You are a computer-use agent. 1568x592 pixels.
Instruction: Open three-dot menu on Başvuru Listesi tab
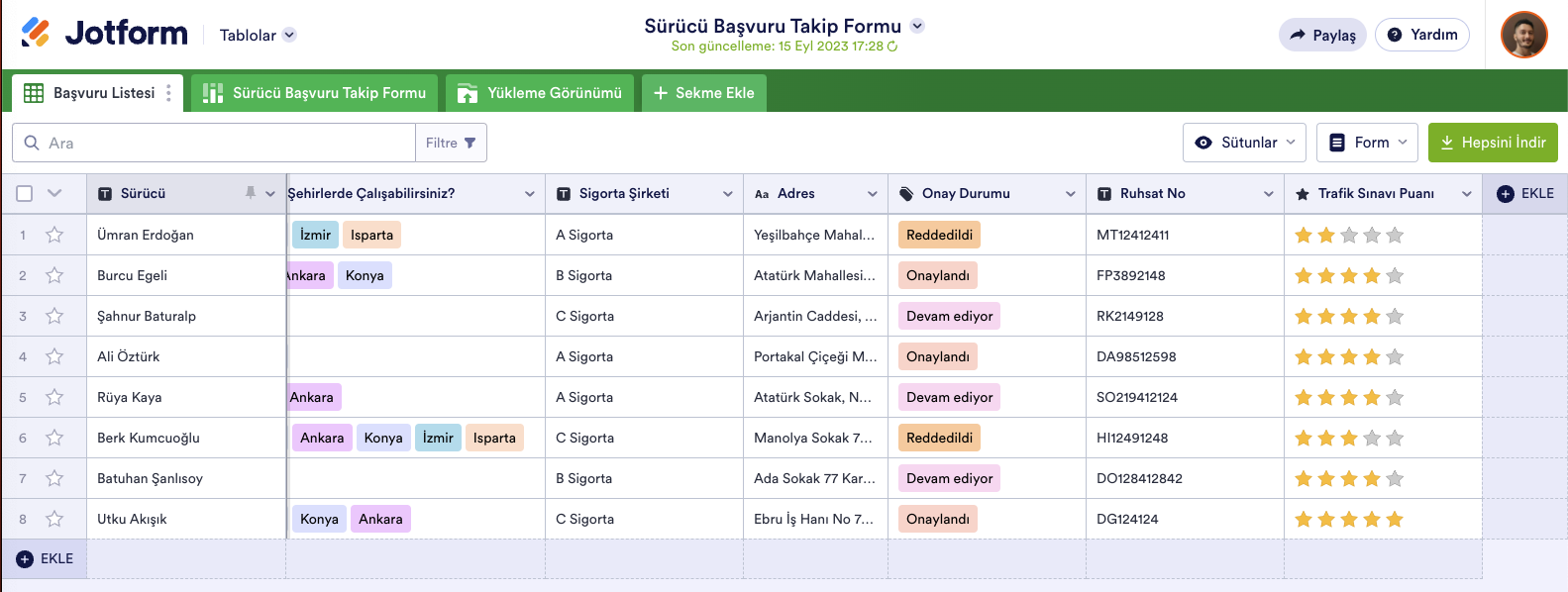point(168,93)
